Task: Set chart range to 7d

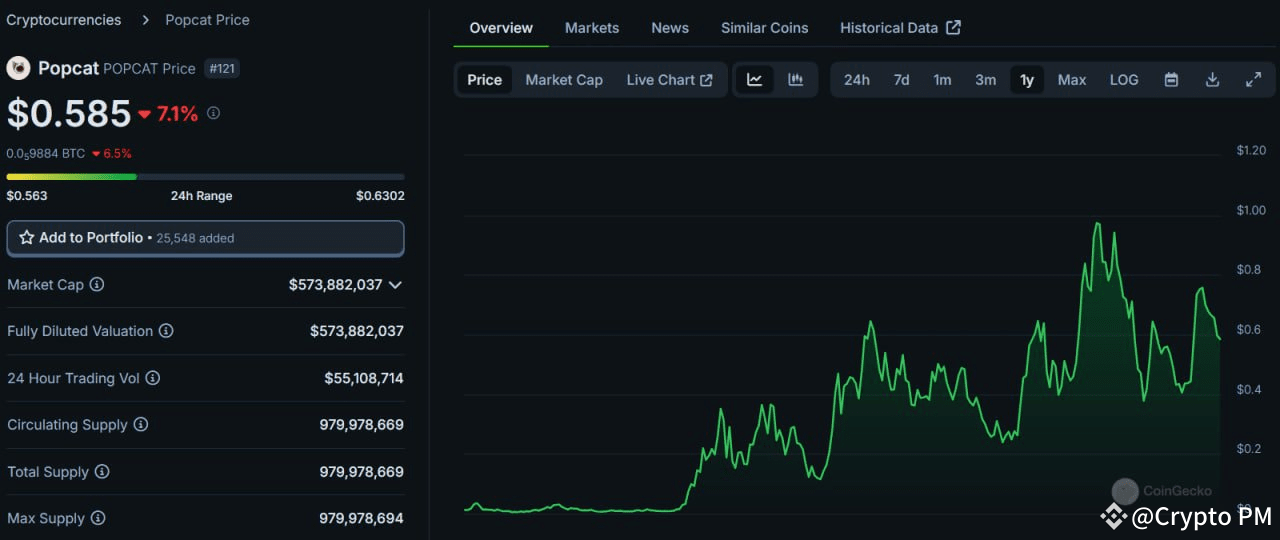Action: point(902,80)
